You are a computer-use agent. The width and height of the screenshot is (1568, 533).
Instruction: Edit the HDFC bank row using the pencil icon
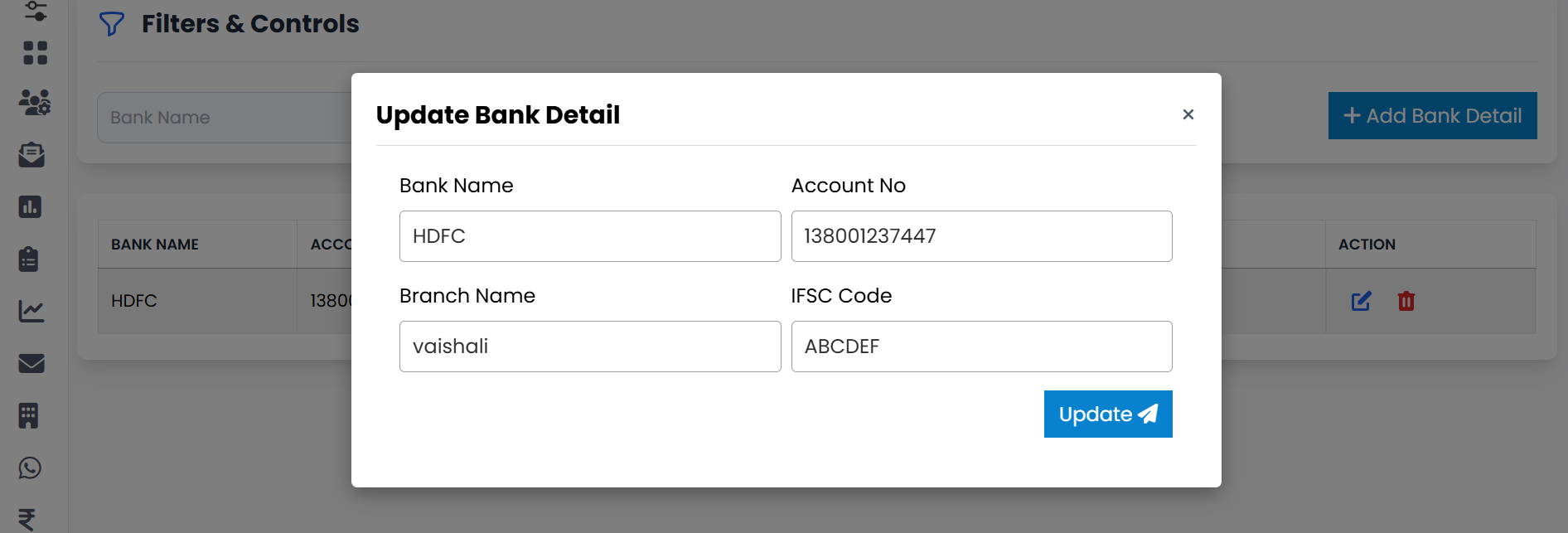(x=1360, y=301)
